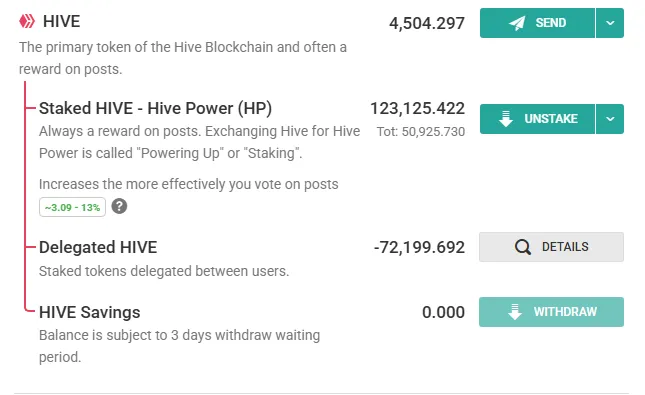Screen dimensions: 645x395
Task: Click the HIVE balance 4,504.297
Action: 427,23
